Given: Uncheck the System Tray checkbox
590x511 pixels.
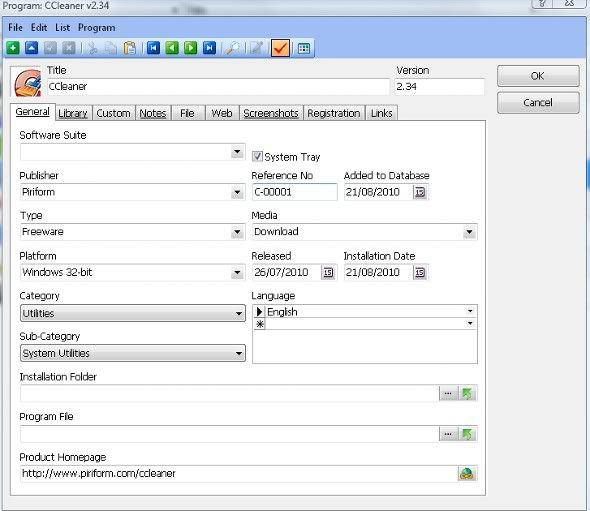Looking at the screenshot, I should pyautogui.click(x=257, y=156).
